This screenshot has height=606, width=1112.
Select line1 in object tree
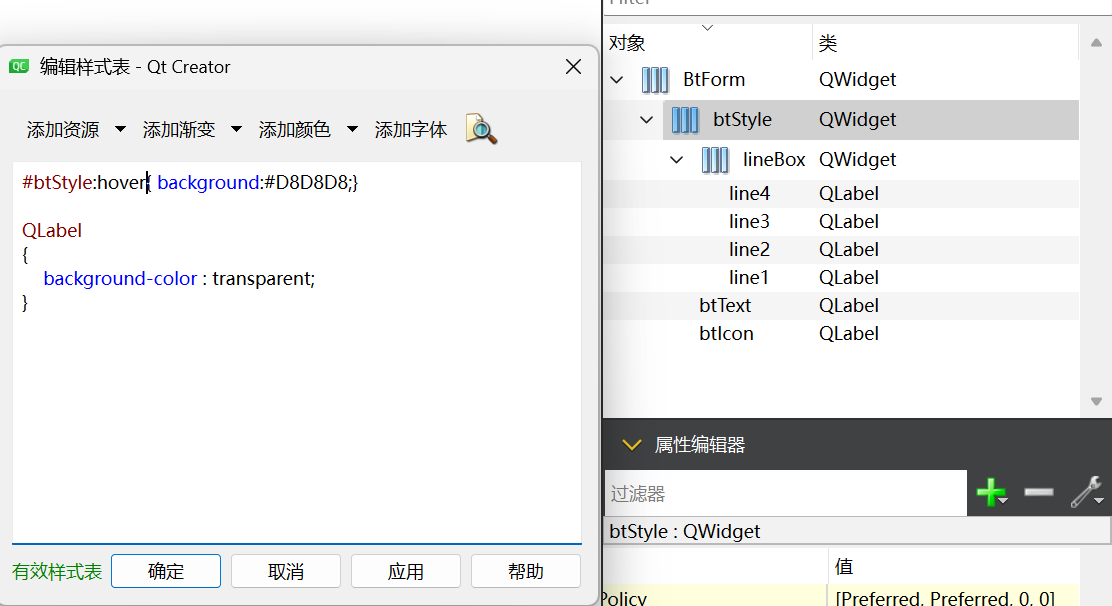(x=749, y=277)
